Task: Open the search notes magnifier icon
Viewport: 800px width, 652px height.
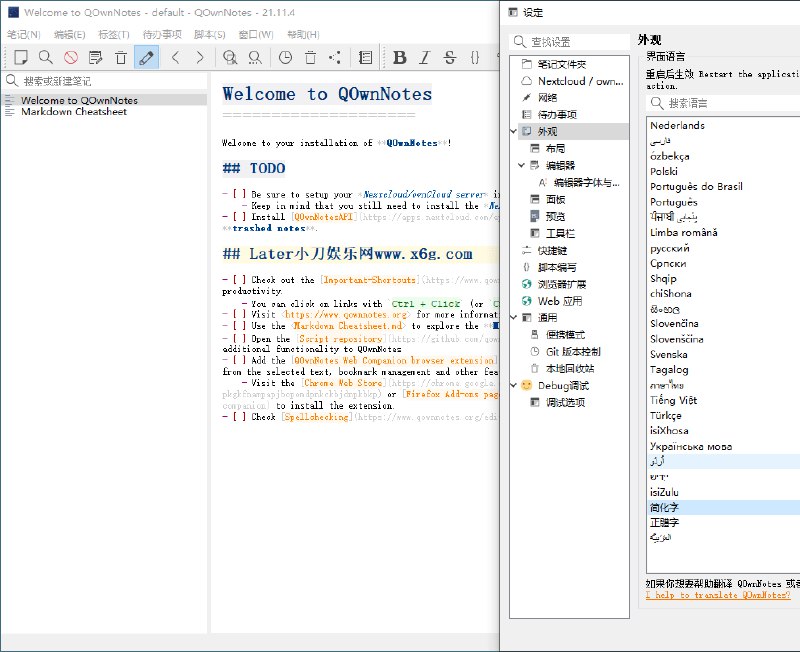Action: [x=44, y=59]
